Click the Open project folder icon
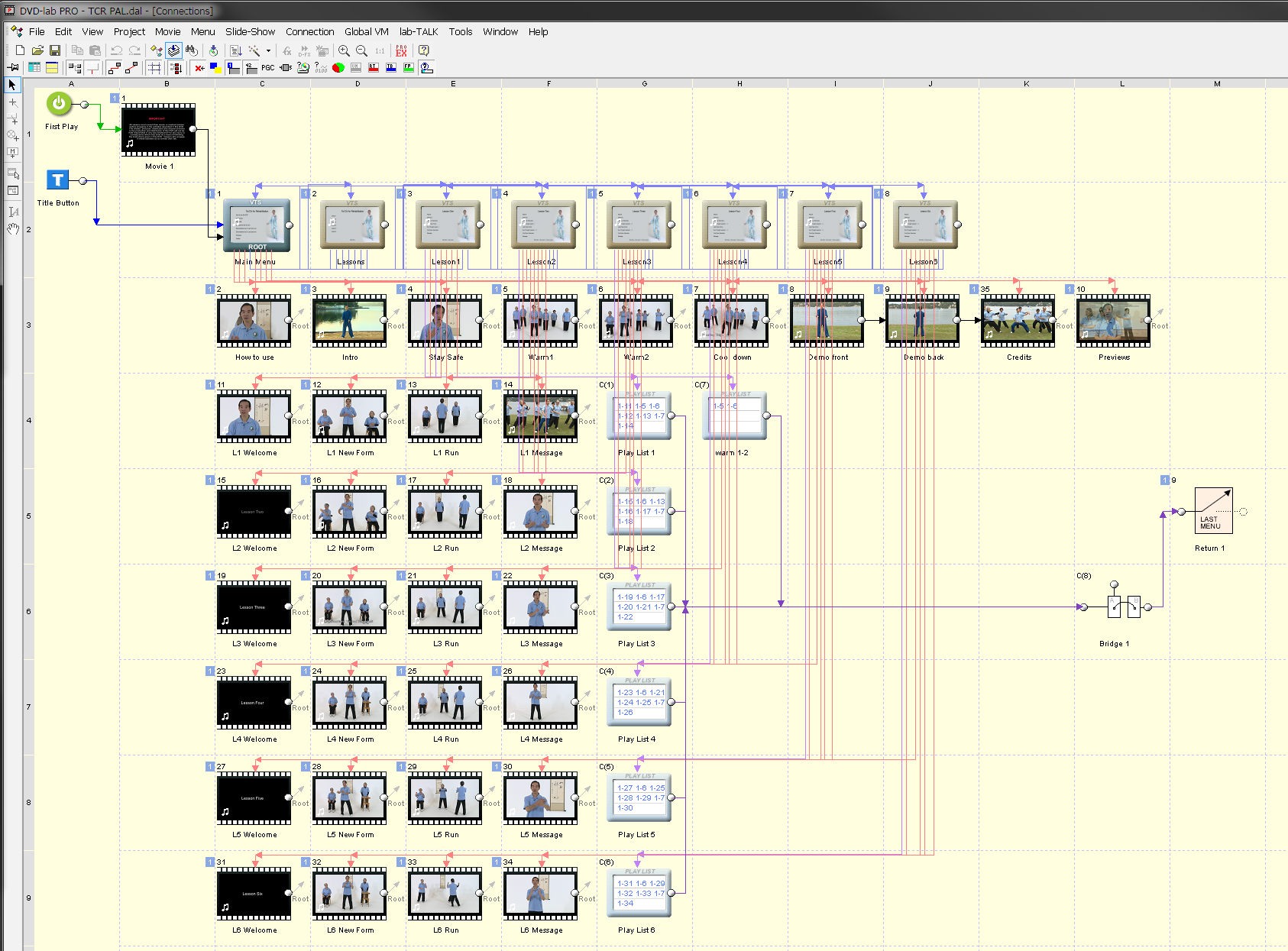 (x=37, y=50)
